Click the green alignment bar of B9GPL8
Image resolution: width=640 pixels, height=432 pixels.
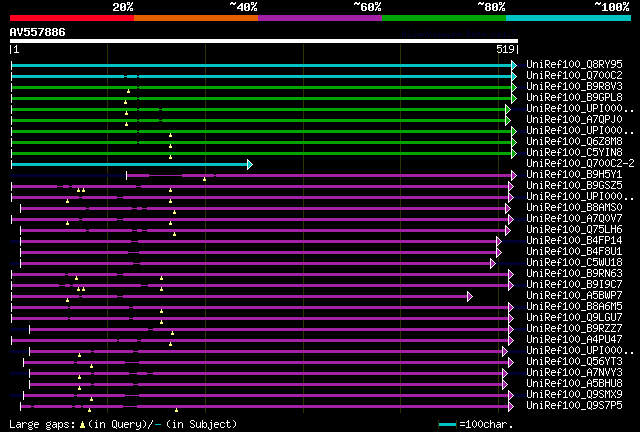(261, 98)
